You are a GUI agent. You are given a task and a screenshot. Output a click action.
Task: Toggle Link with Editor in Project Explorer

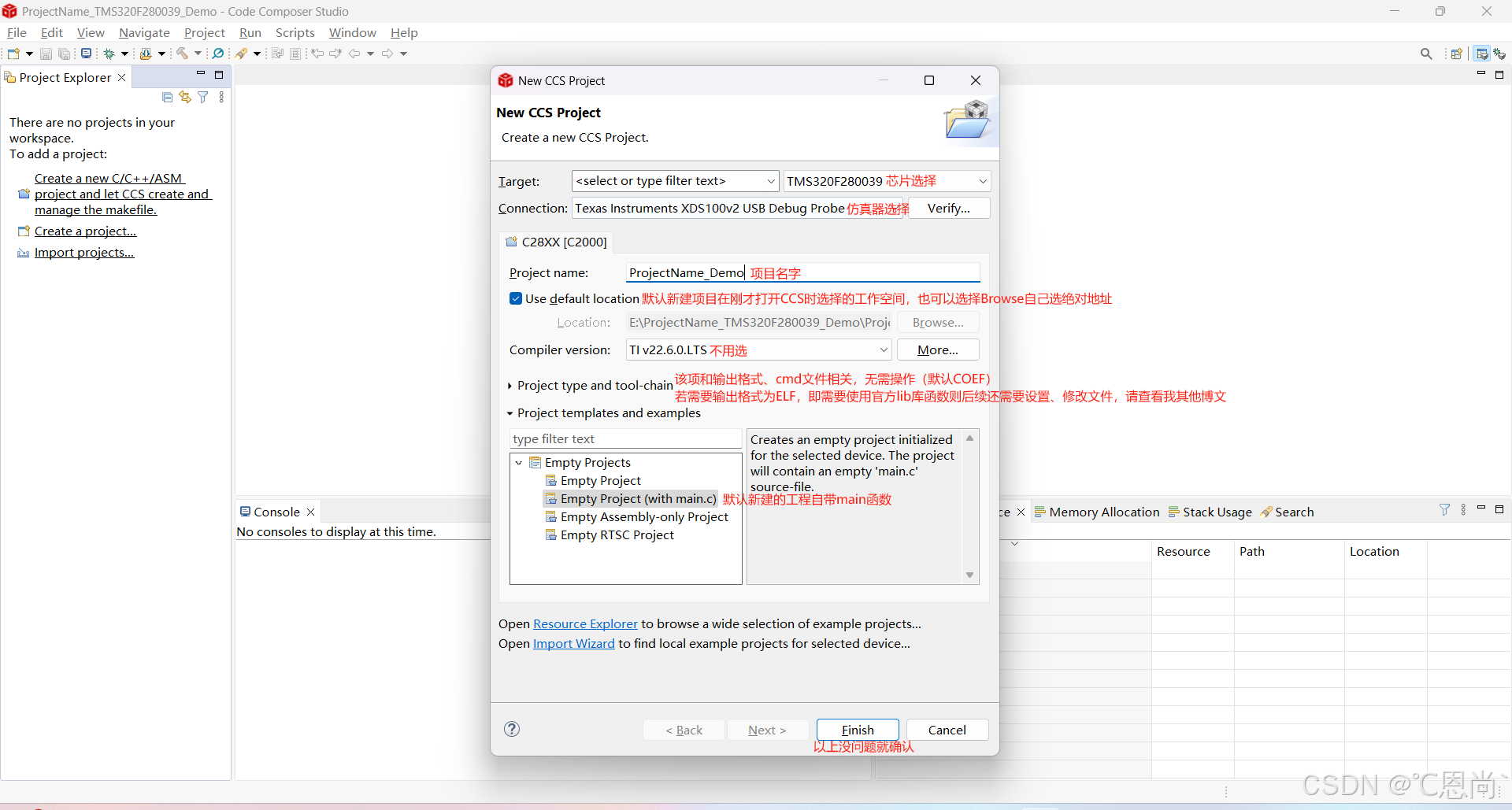tap(185, 97)
